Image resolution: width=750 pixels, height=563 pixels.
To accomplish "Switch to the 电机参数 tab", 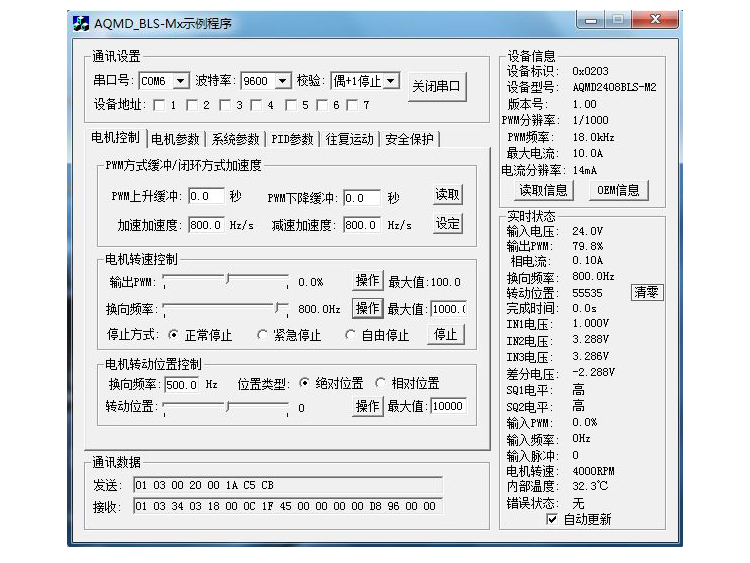I will [x=176, y=139].
